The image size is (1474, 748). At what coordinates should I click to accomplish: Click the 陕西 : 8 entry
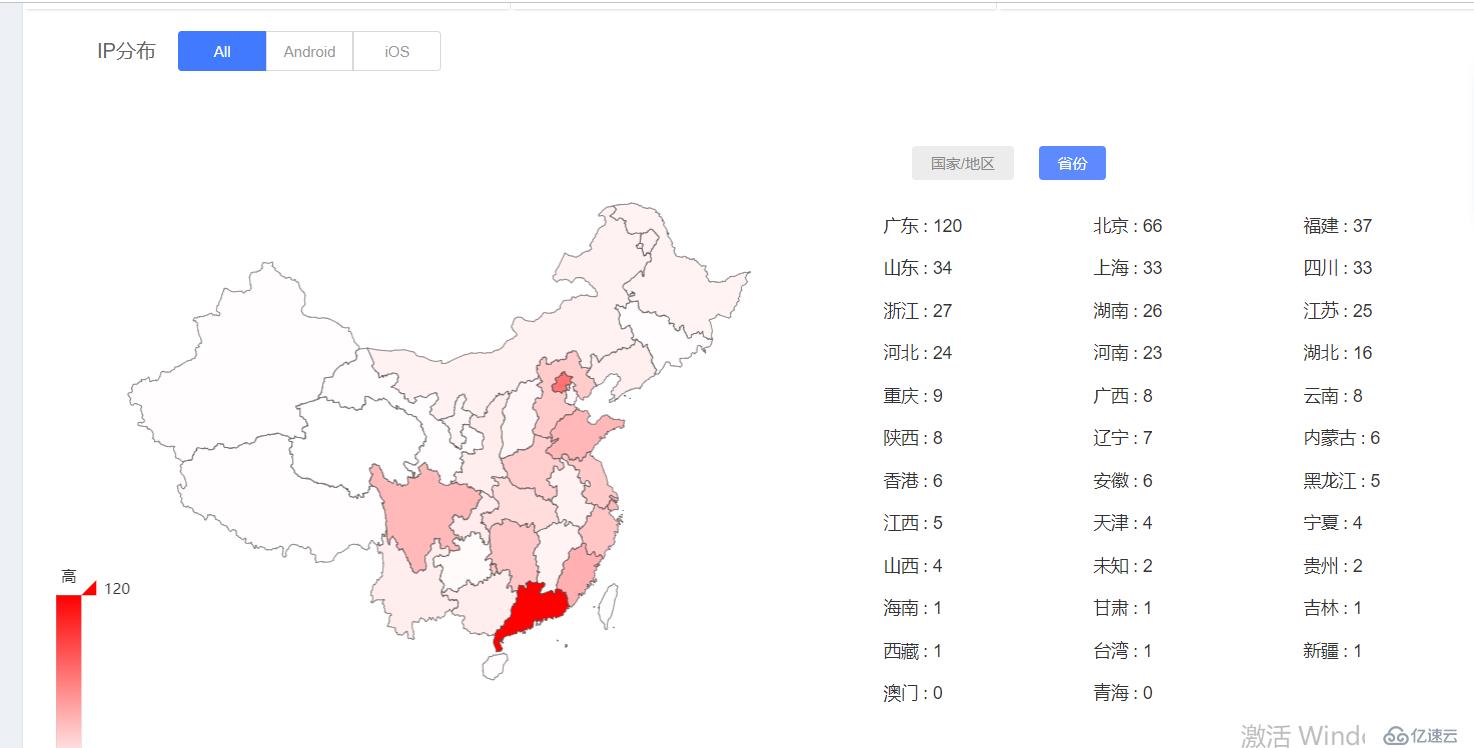point(913,438)
